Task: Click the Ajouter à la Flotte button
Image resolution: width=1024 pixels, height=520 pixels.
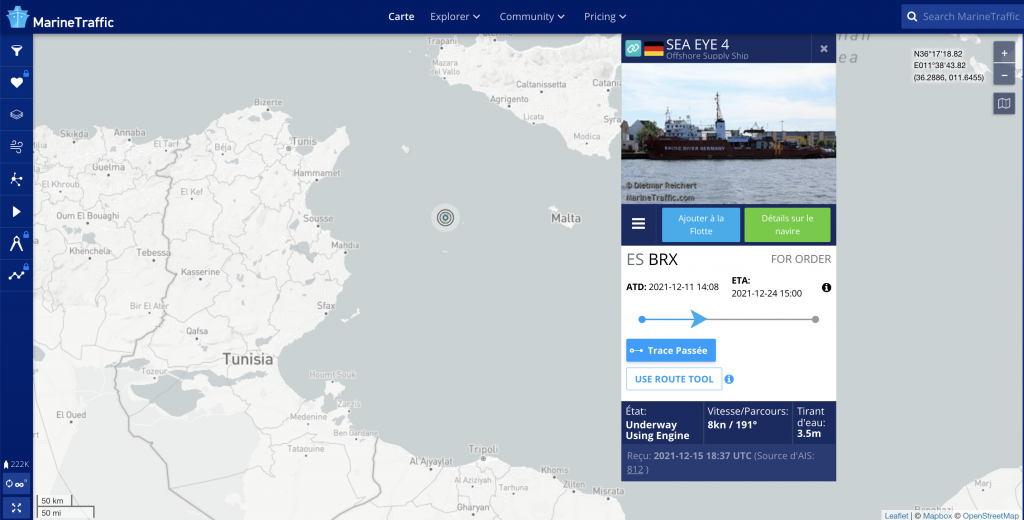Action: coord(701,225)
